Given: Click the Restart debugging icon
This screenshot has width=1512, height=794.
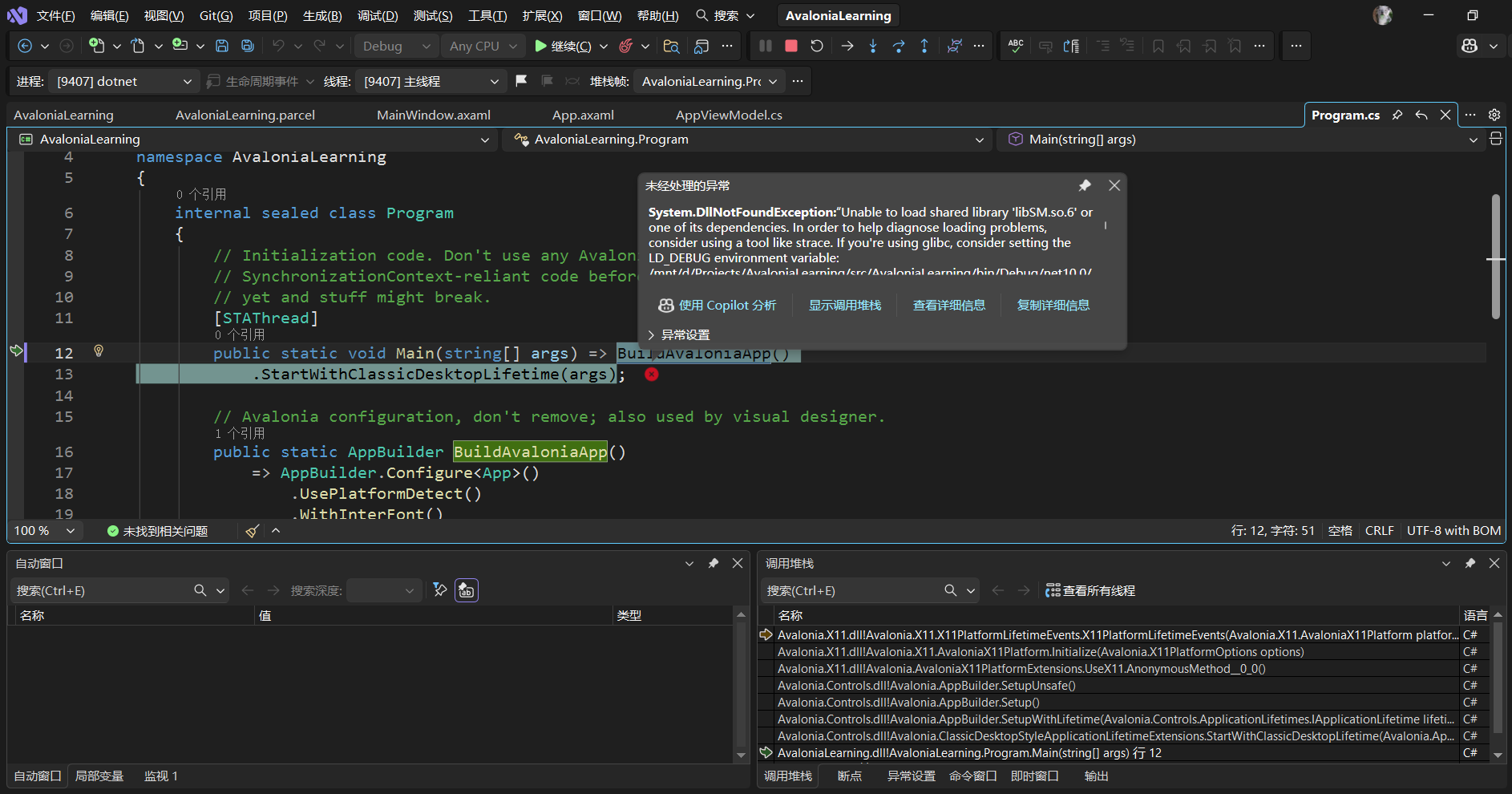Looking at the screenshot, I should coord(816,47).
